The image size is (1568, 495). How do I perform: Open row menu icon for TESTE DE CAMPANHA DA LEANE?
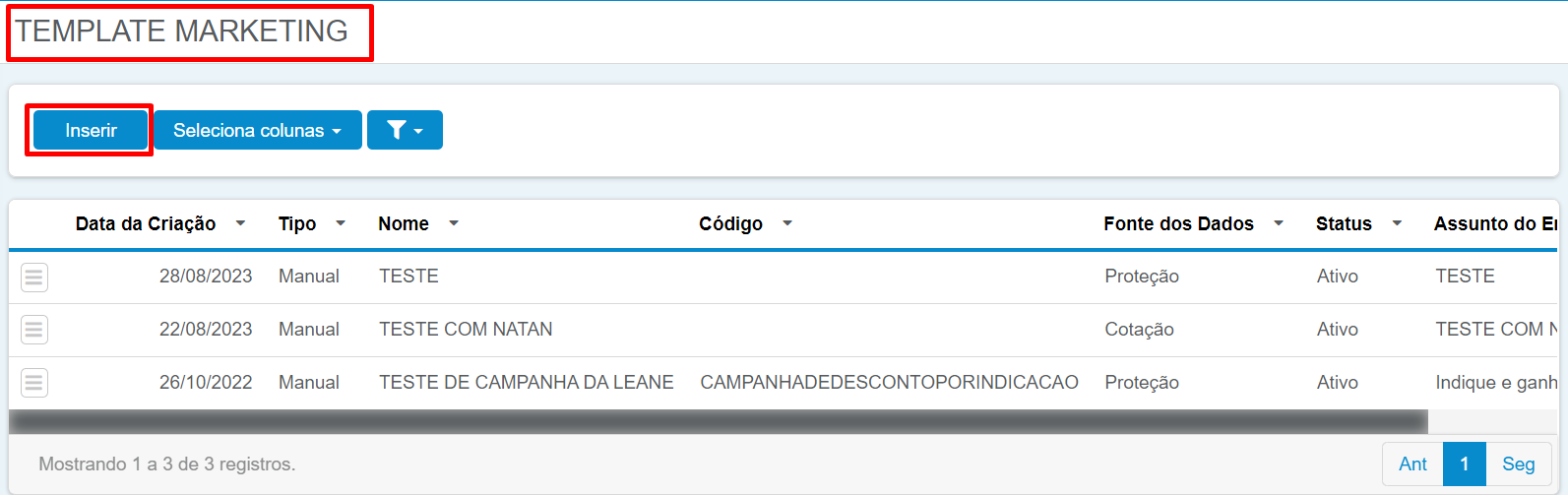point(34,383)
